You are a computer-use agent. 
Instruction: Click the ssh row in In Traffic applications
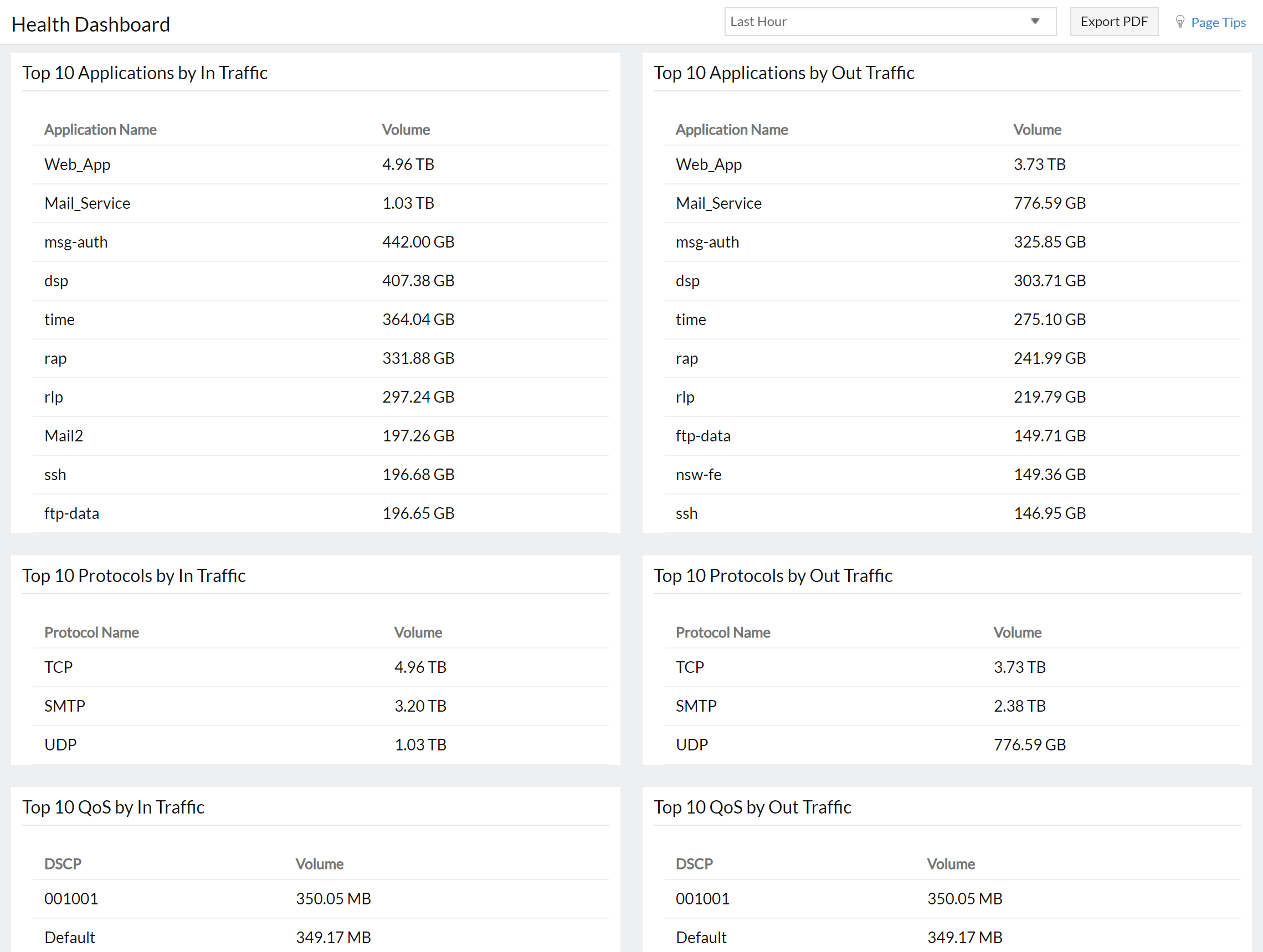click(x=55, y=474)
